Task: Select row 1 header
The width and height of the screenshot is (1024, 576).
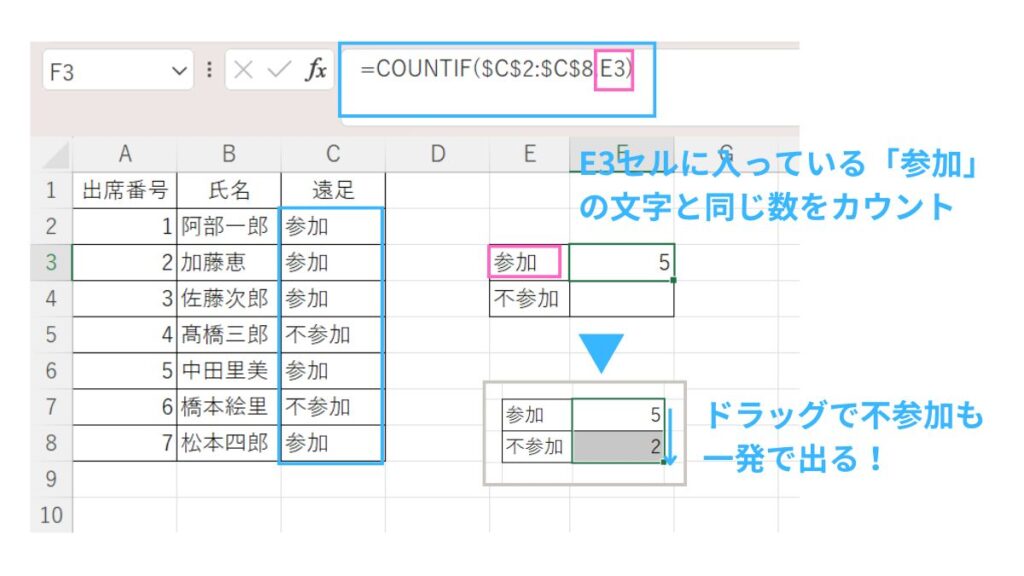Action: [51, 190]
